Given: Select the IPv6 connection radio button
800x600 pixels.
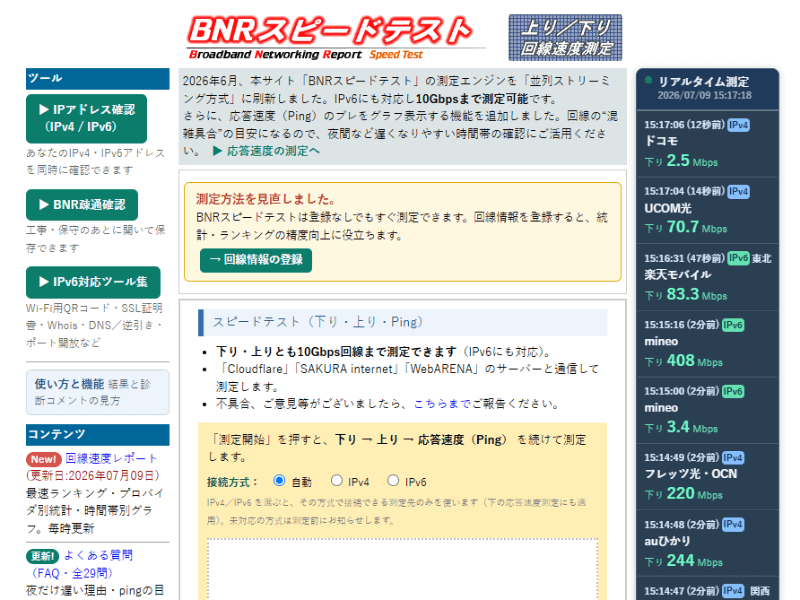Looking at the screenshot, I should click(x=393, y=480).
